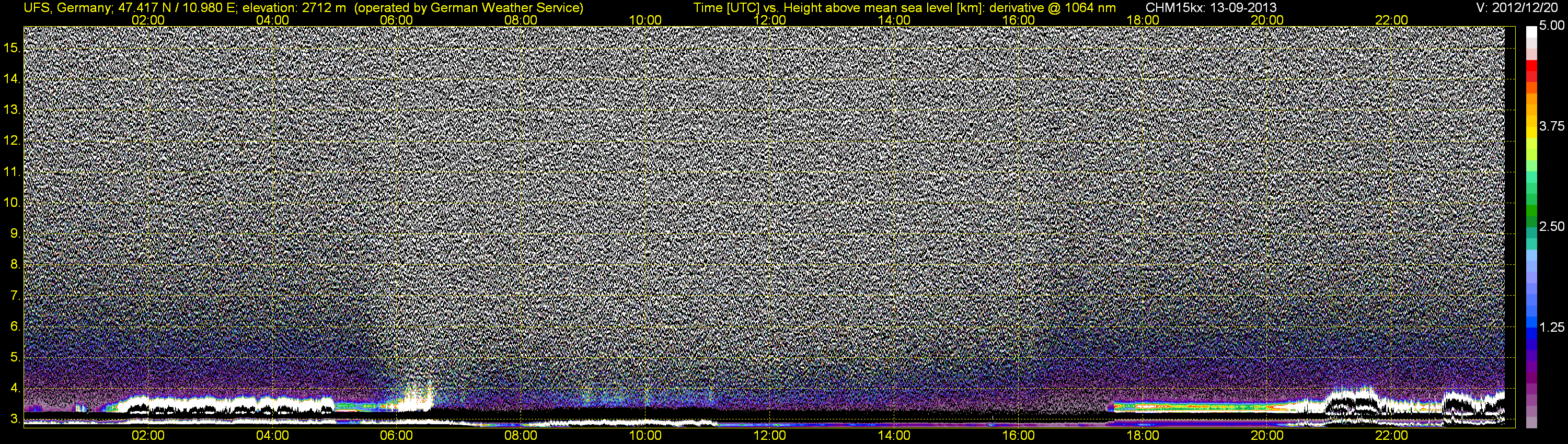Click the color scale value "3.75"

pos(1551,126)
